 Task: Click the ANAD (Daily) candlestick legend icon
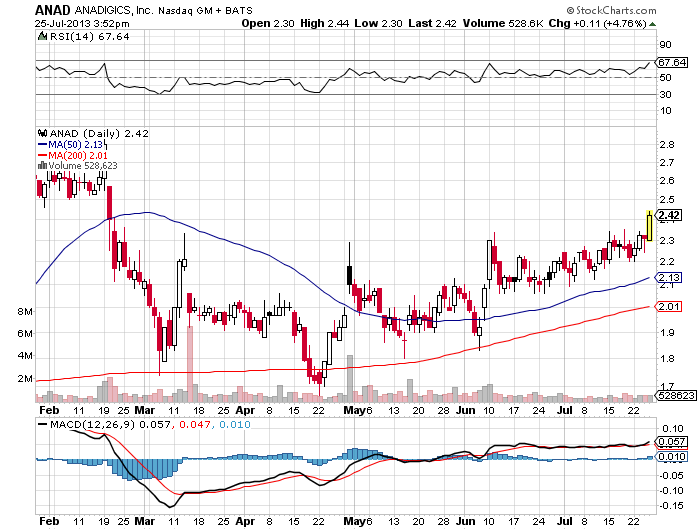43,133
